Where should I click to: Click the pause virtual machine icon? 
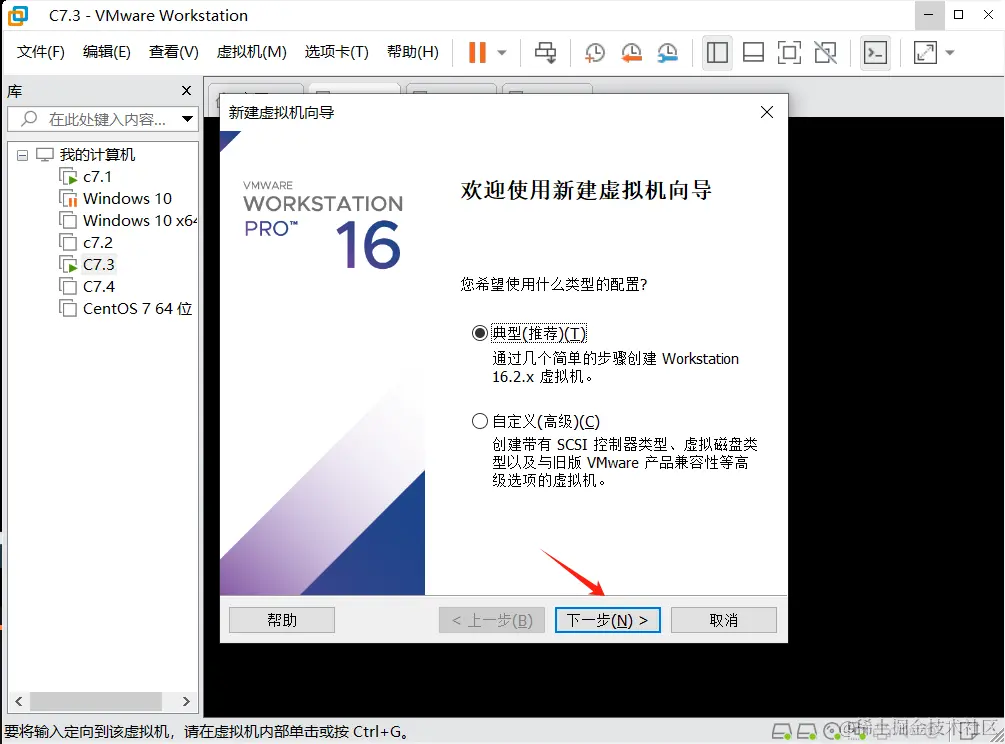coord(477,53)
